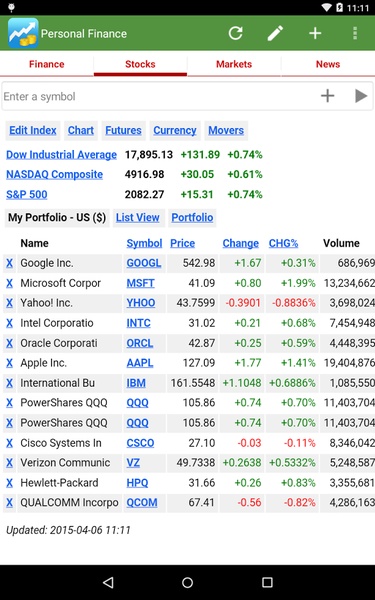This screenshot has height=600, width=375.
Task: Open S&P 500 link
Action: point(27,194)
